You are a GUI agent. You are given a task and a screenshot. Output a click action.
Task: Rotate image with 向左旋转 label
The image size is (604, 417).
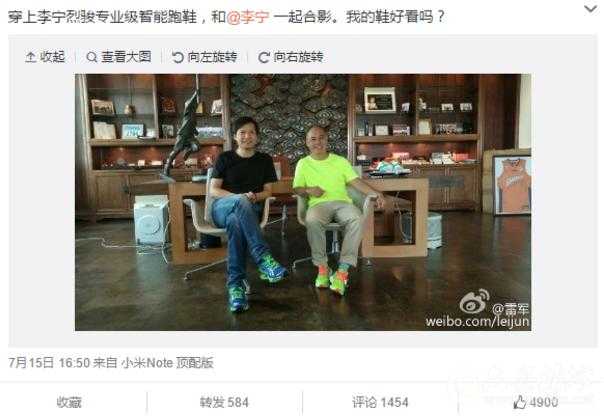(x=212, y=57)
